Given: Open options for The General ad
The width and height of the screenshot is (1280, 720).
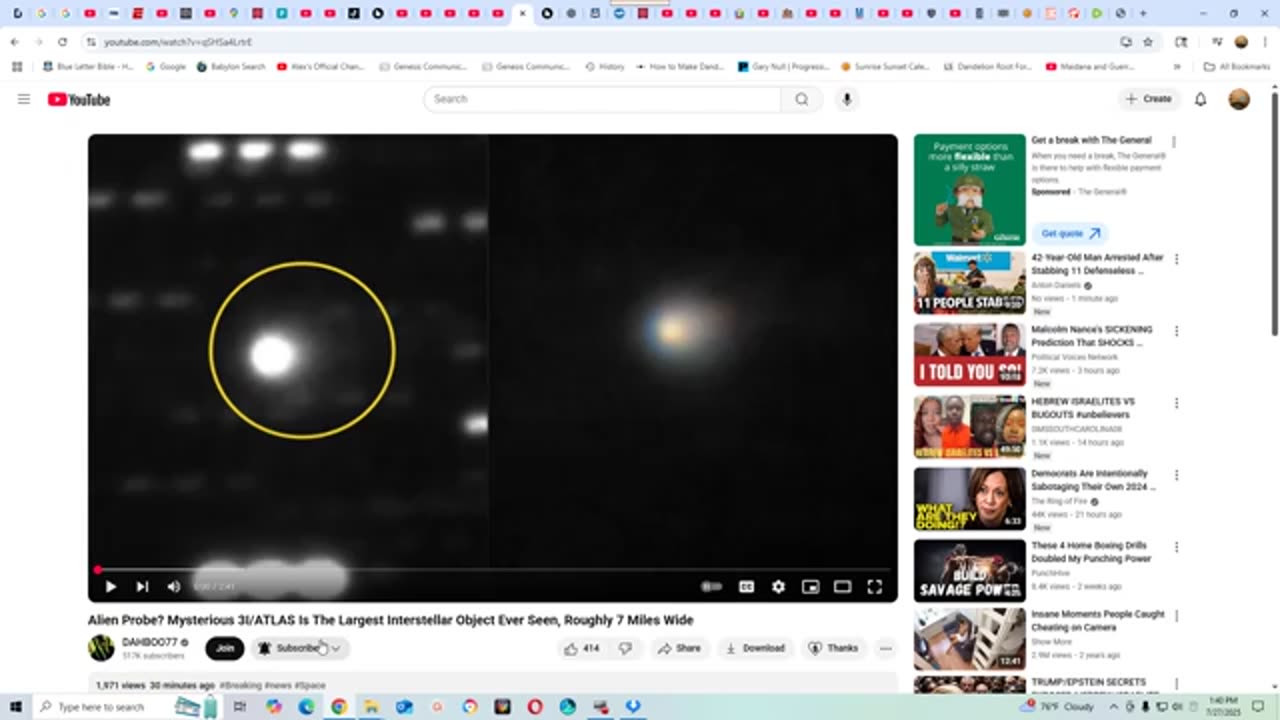Looking at the screenshot, I should pos(1174,142).
